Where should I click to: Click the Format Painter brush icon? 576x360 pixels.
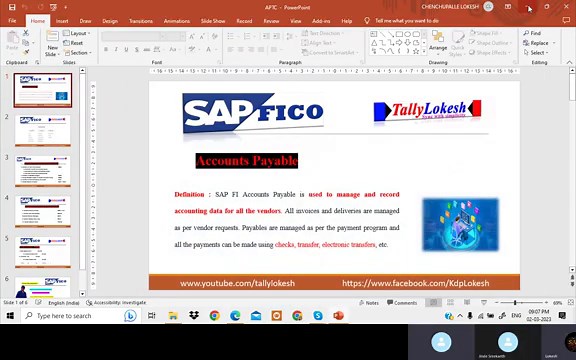[26, 52]
